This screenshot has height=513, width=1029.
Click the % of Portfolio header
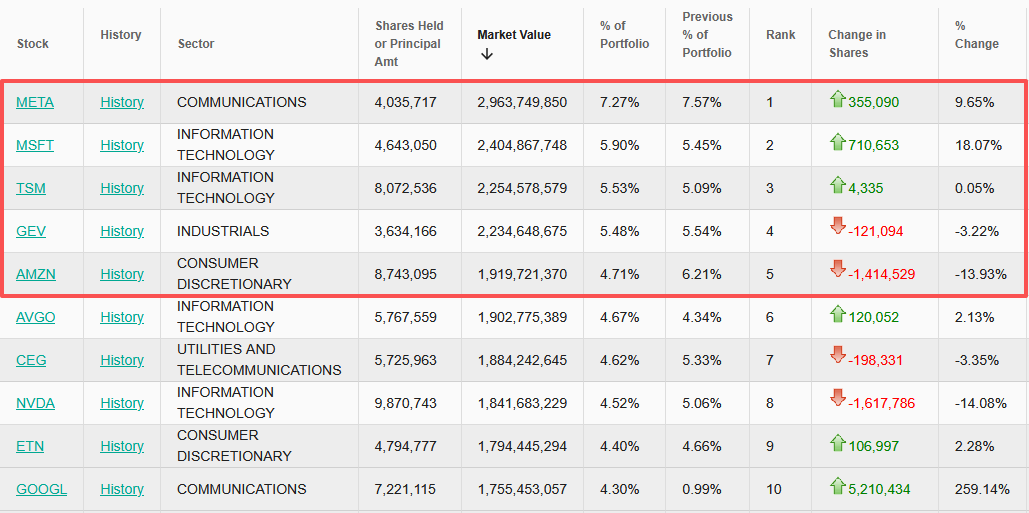pyautogui.click(x=624, y=35)
